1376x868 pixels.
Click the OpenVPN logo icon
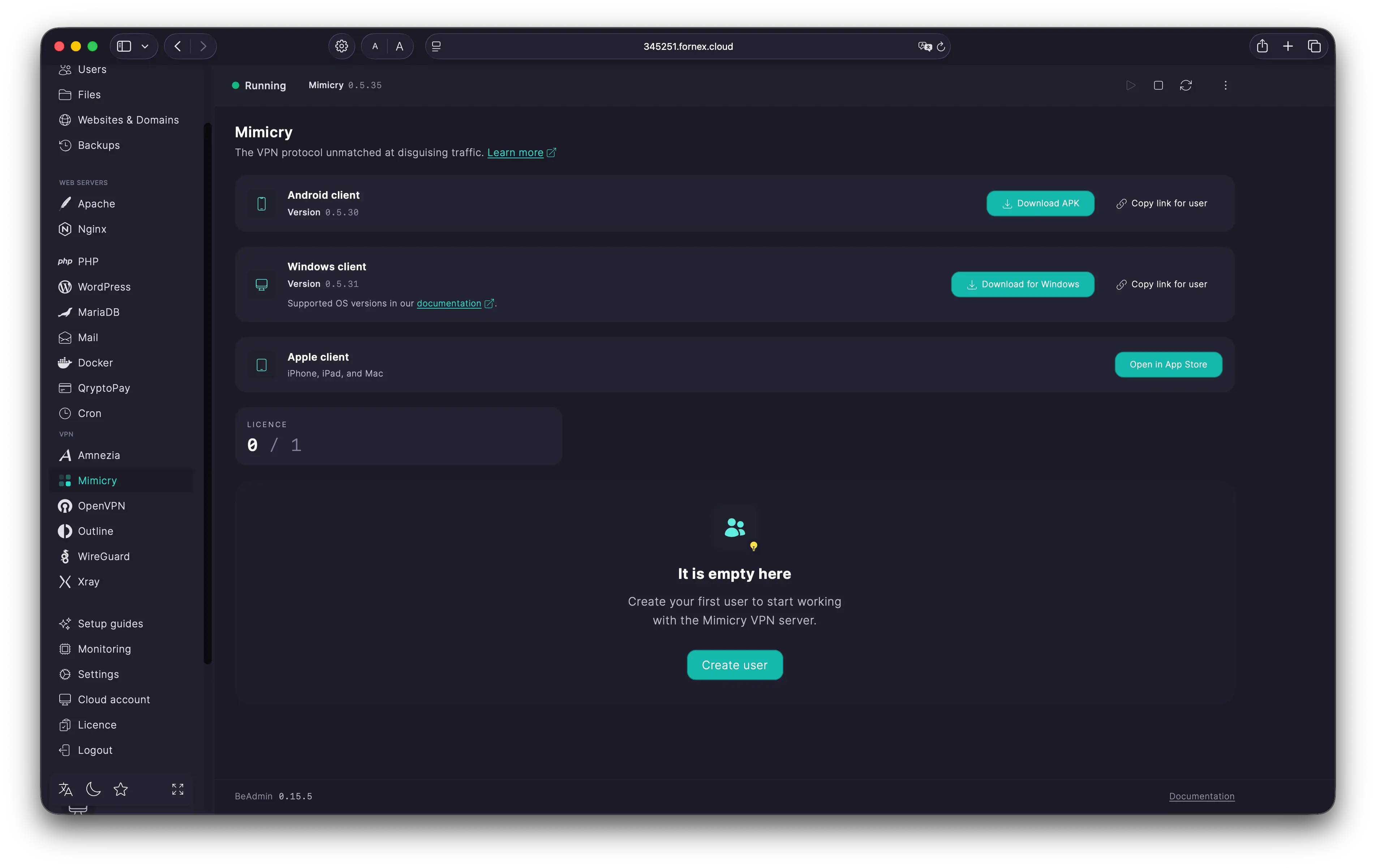coord(65,506)
